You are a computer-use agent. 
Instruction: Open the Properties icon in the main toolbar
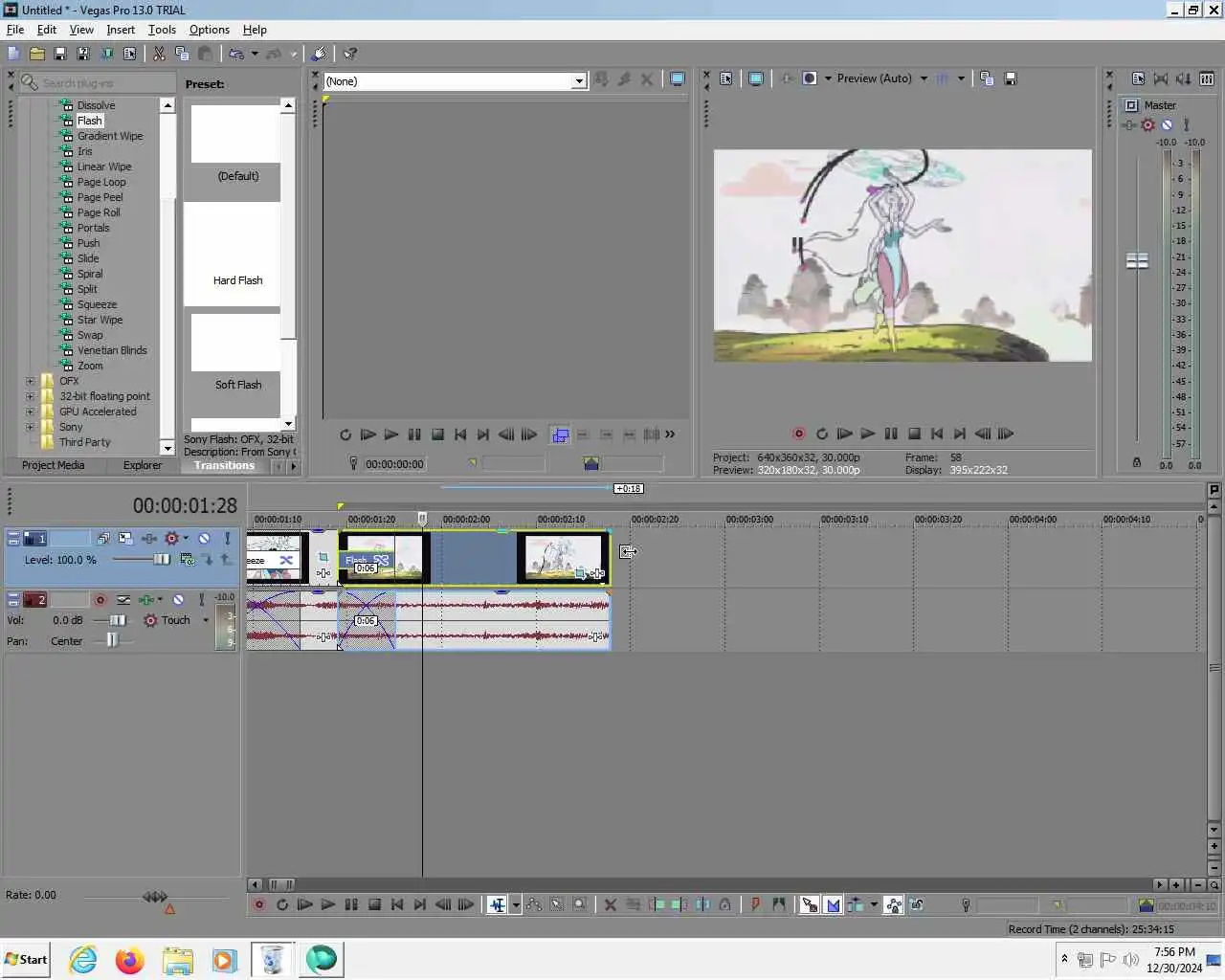point(129,54)
